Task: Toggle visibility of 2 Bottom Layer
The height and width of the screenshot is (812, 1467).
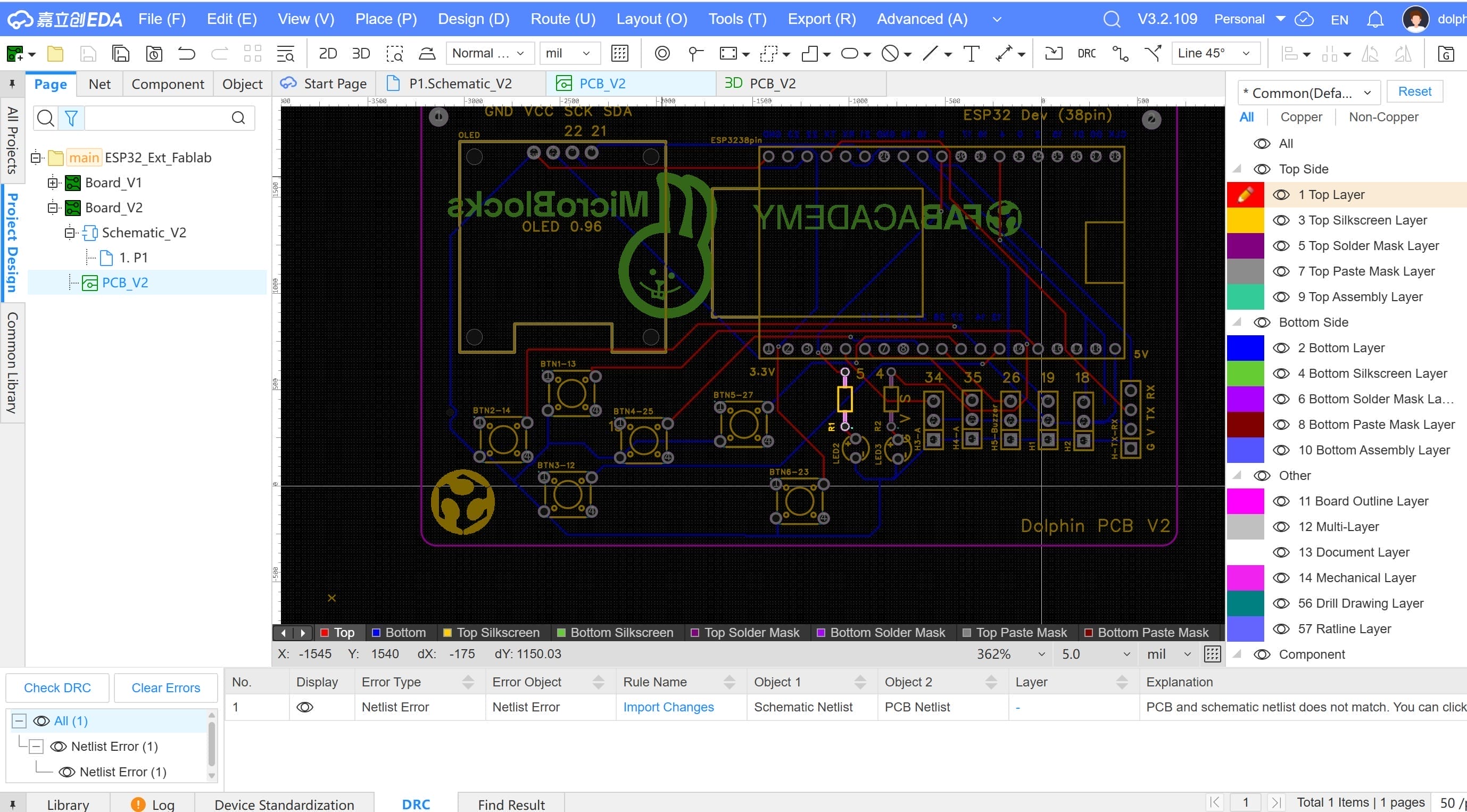Action: click(1281, 348)
